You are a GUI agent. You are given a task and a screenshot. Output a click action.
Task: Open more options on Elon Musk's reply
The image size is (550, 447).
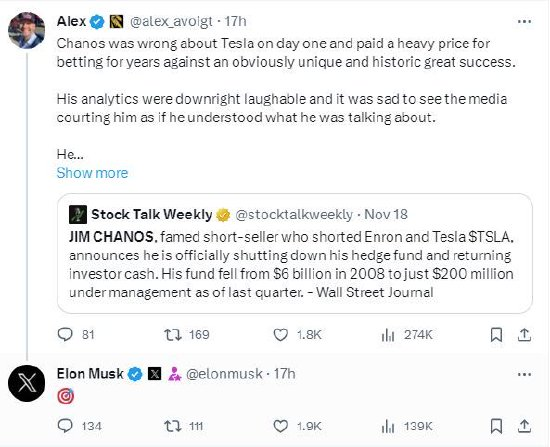pyautogui.click(x=524, y=374)
